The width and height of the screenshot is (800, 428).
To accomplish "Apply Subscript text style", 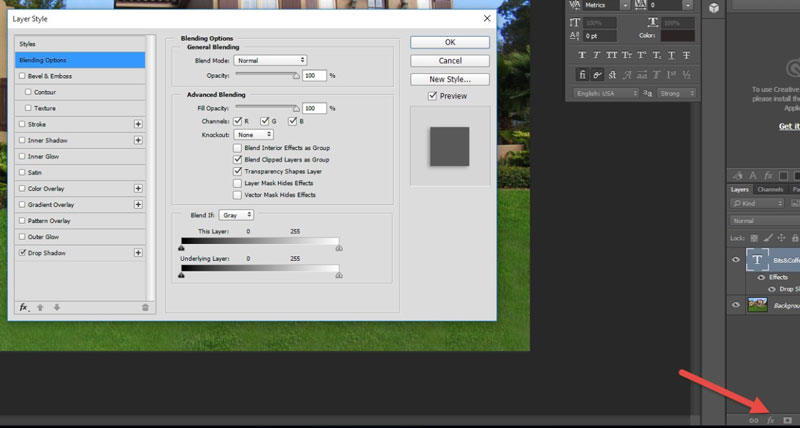I will point(657,55).
